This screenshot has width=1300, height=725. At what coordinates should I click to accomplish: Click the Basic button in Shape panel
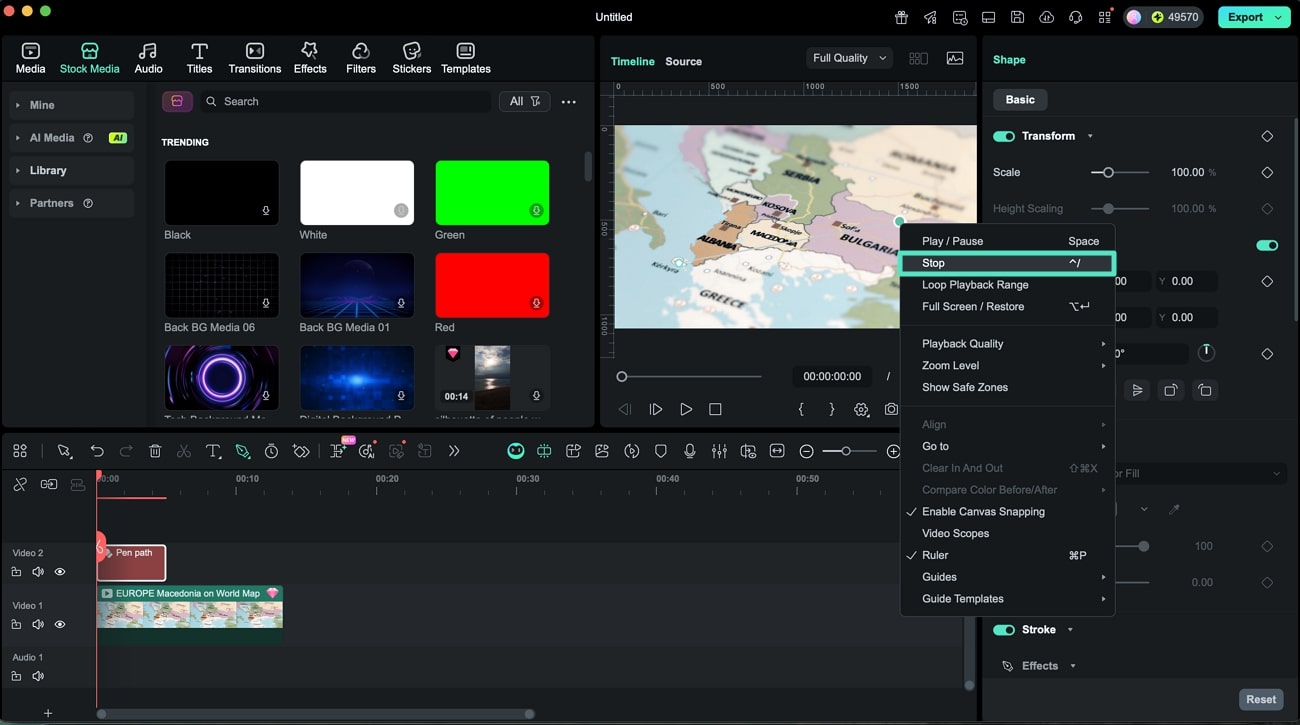click(x=1020, y=100)
